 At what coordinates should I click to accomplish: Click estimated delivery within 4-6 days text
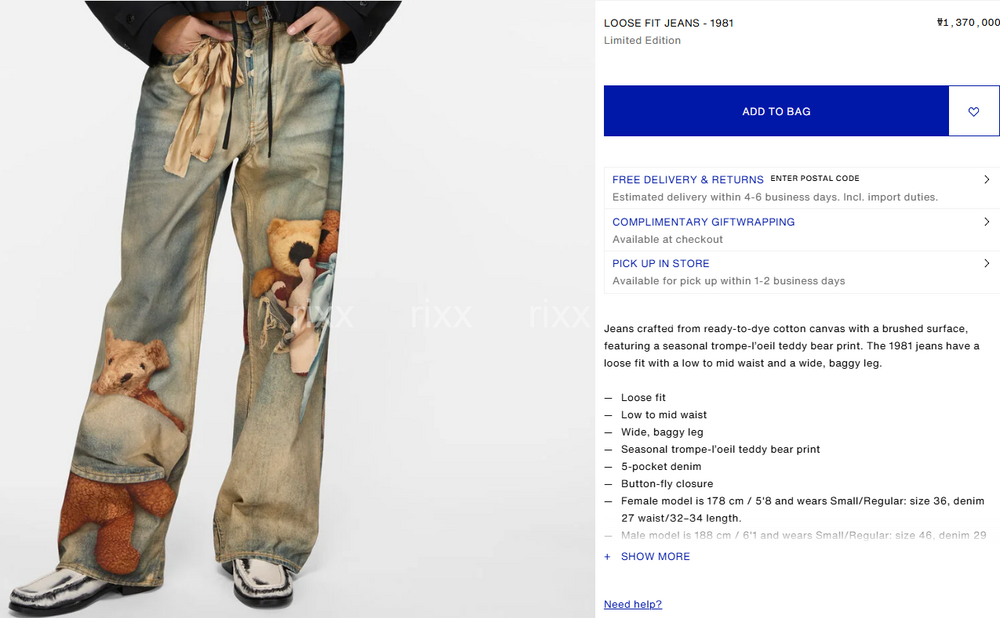(775, 197)
